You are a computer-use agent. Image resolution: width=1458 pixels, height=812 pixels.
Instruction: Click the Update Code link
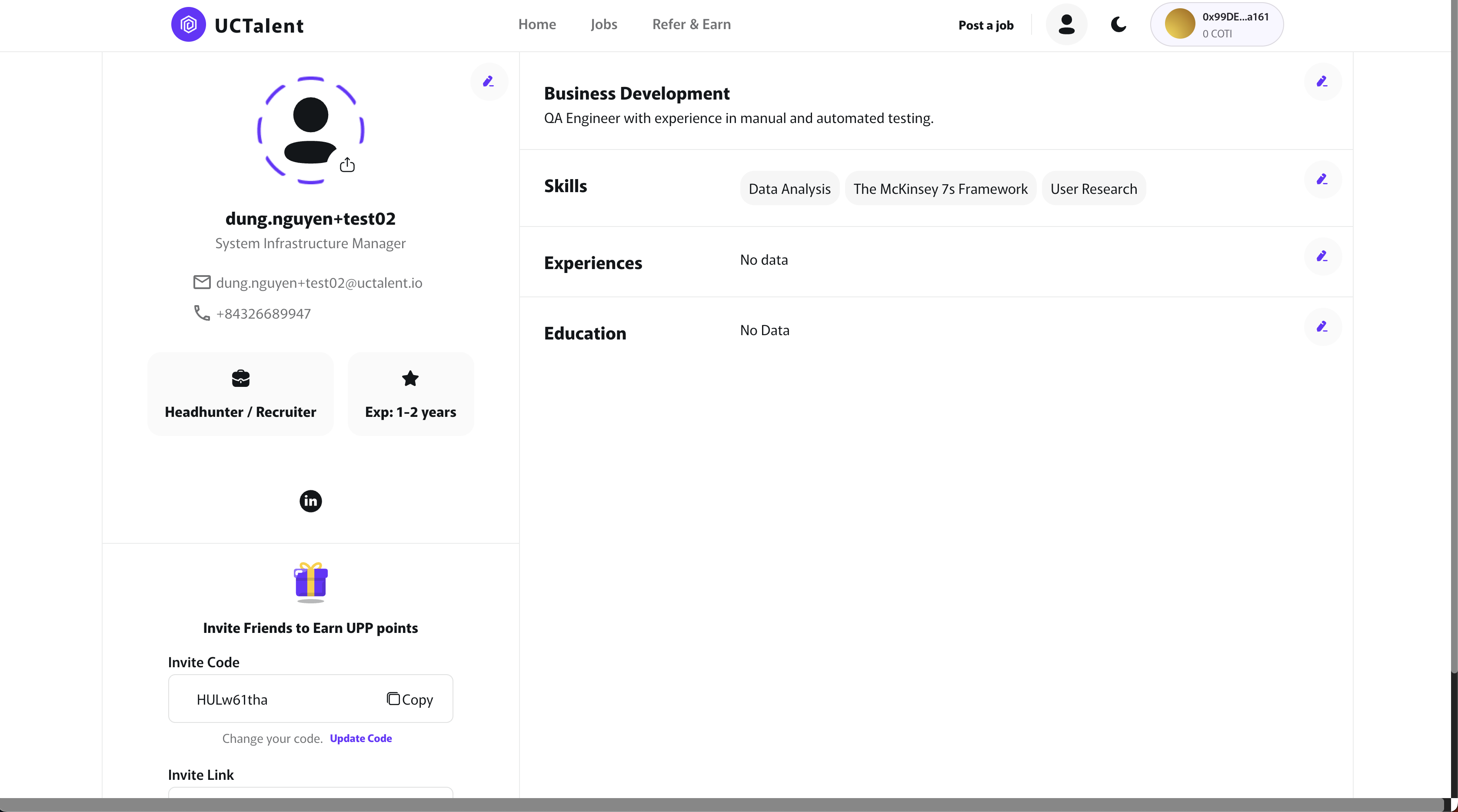point(360,739)
